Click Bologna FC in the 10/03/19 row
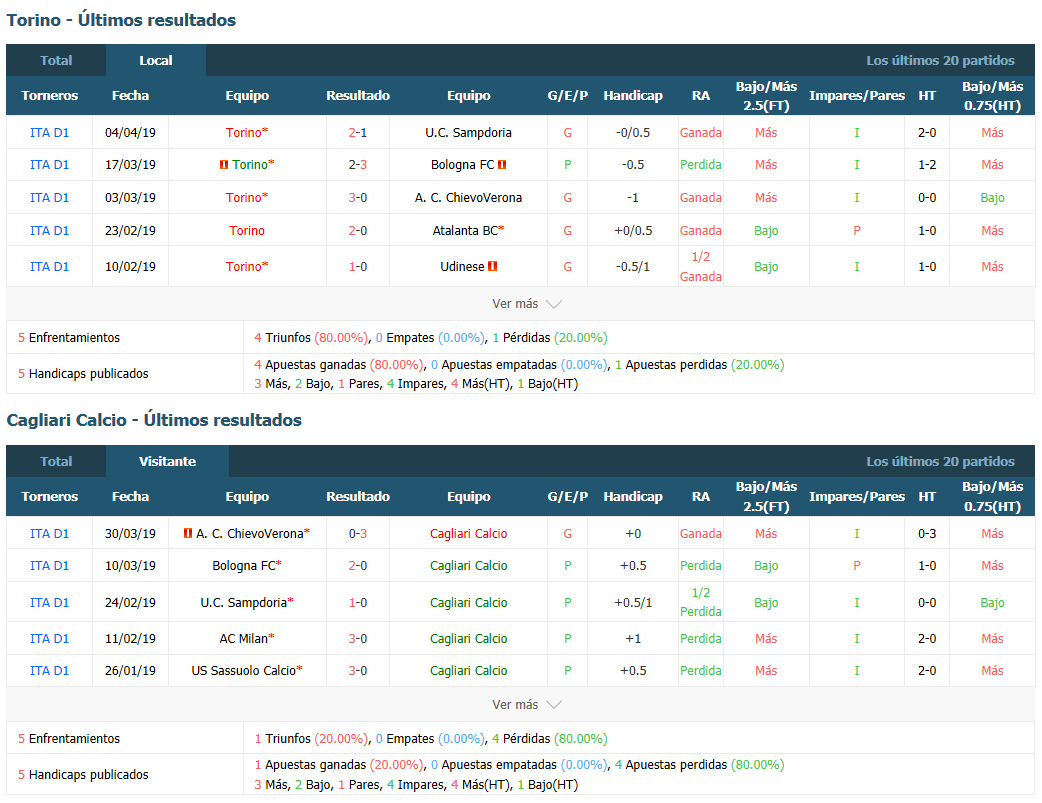Screen dimensions: 1042x803 (244, 566)
